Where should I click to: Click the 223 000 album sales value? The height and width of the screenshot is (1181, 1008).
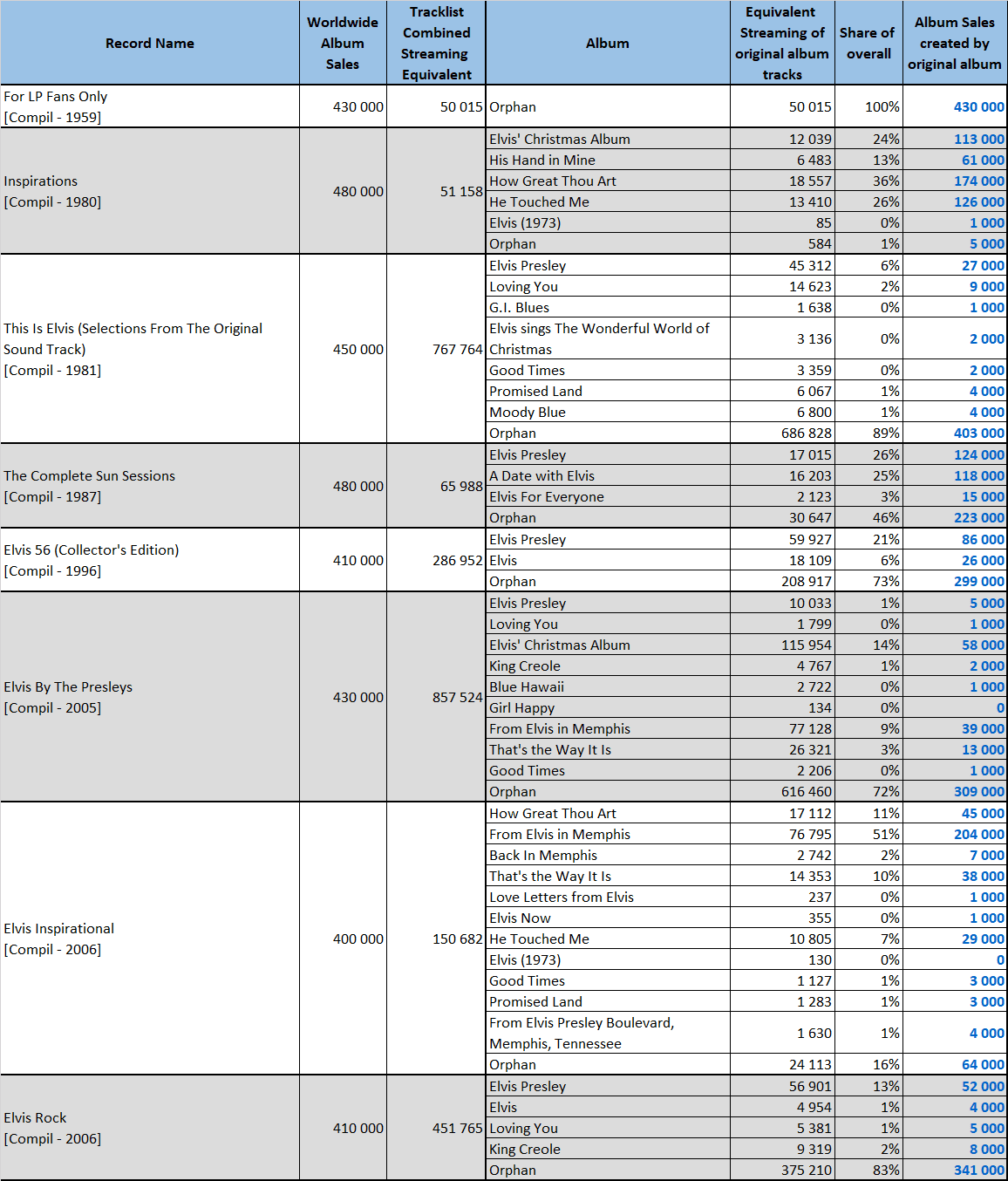click(x=955, y=517)
